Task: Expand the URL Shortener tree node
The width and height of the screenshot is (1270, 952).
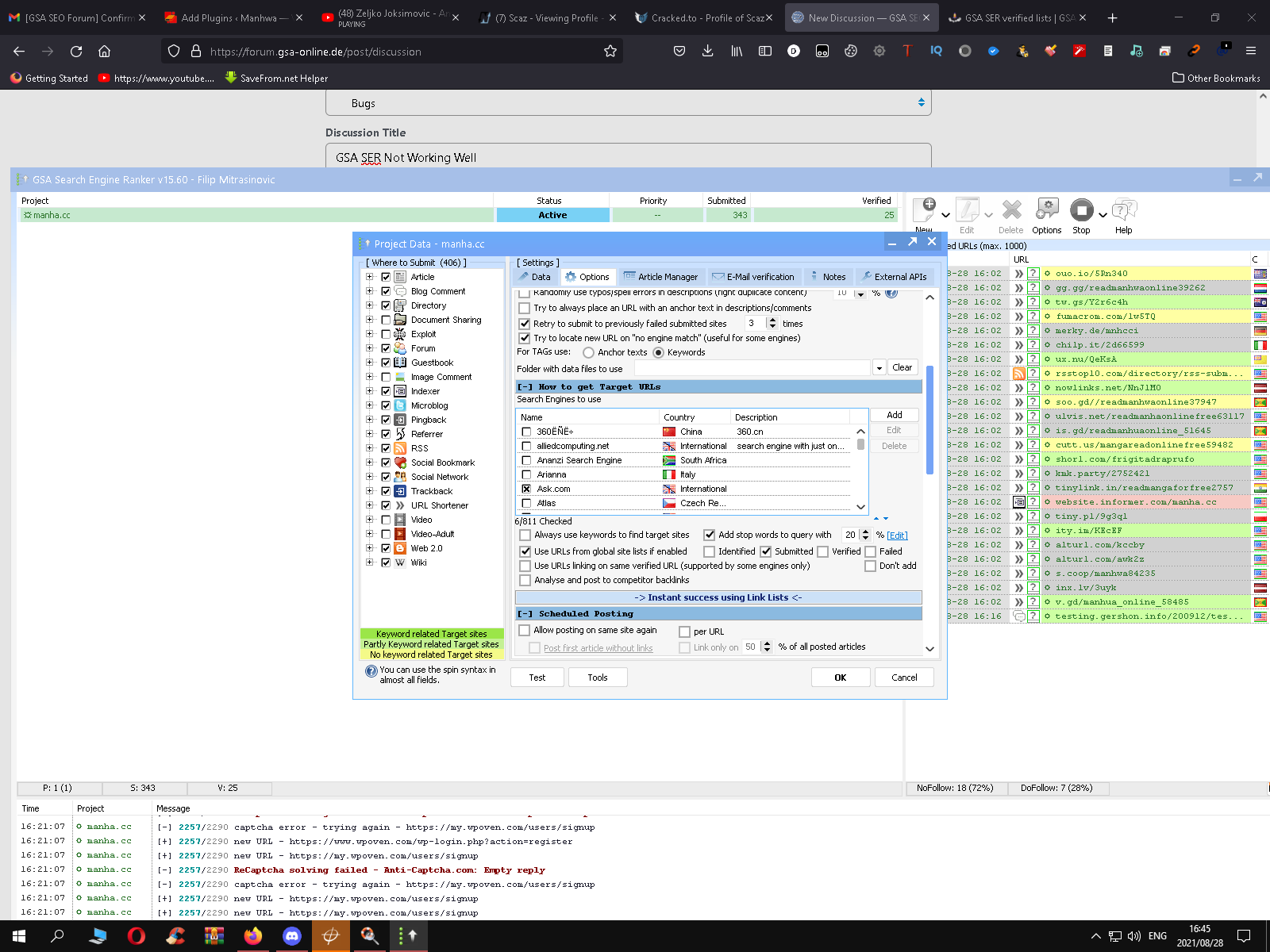Action: (x=369, y=505)
